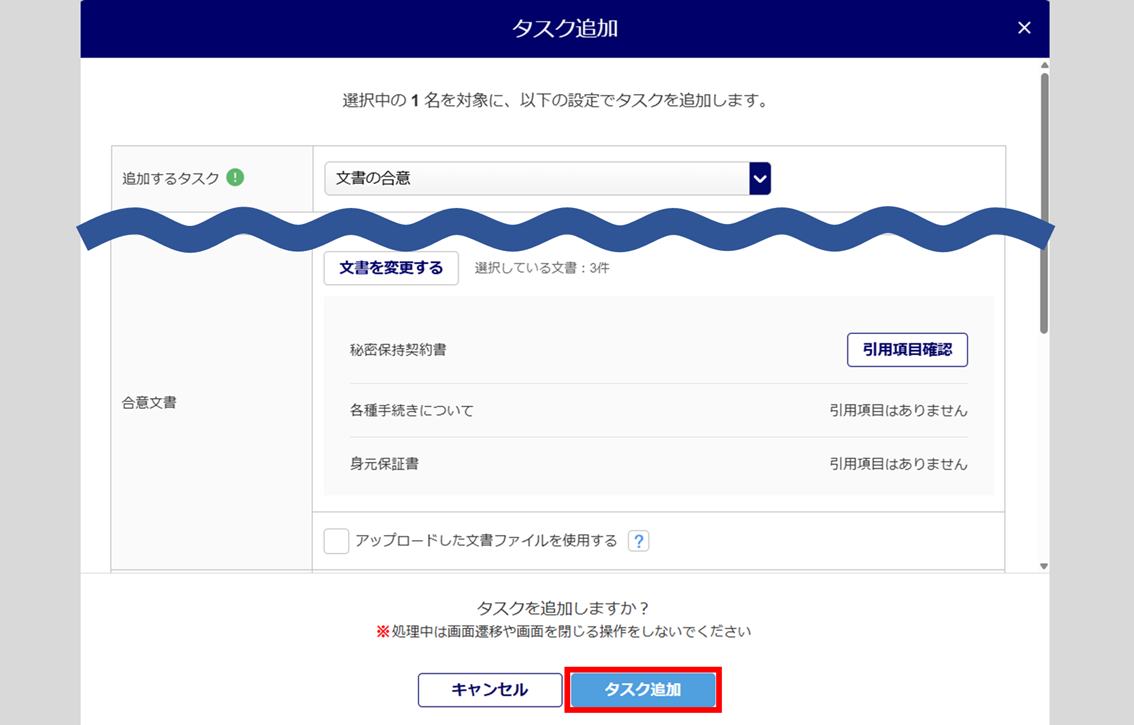Enable アップロードした文書ファイルを使用する checkbox
Viewport: 1134px width, 725px height.
tap(337, 541)
